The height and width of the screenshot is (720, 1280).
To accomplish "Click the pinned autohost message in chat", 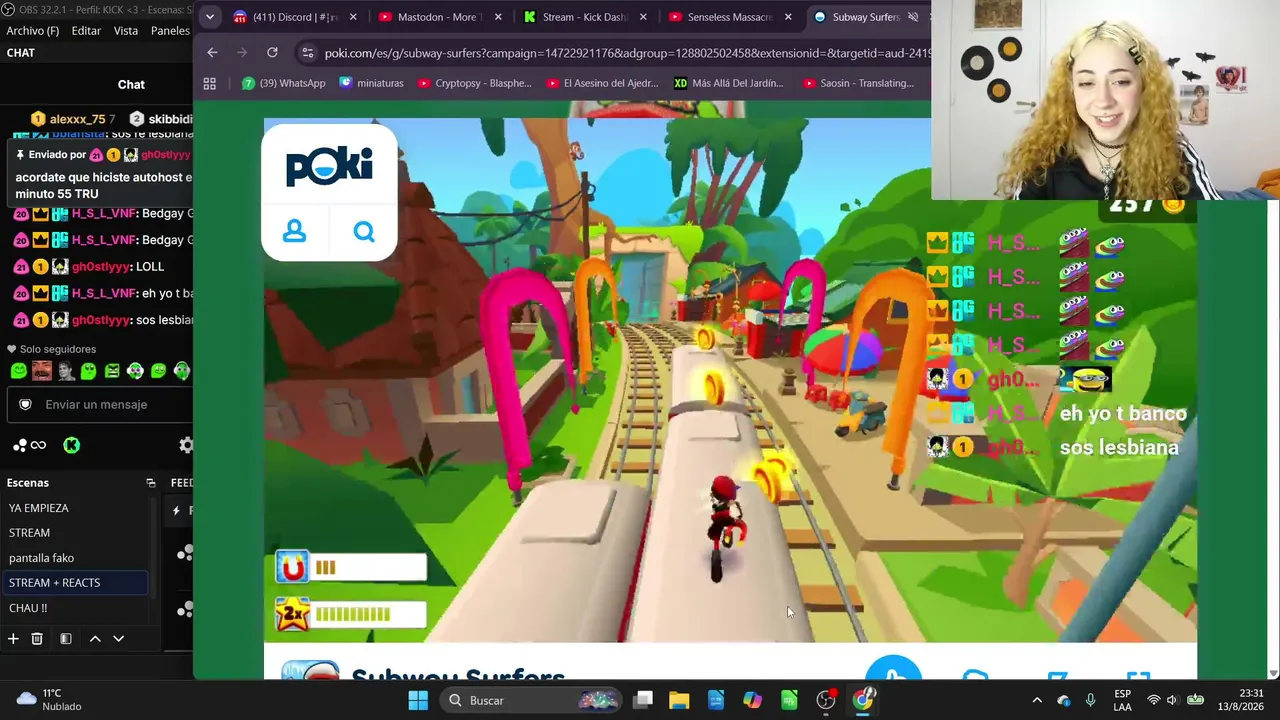I will [101, 174].
